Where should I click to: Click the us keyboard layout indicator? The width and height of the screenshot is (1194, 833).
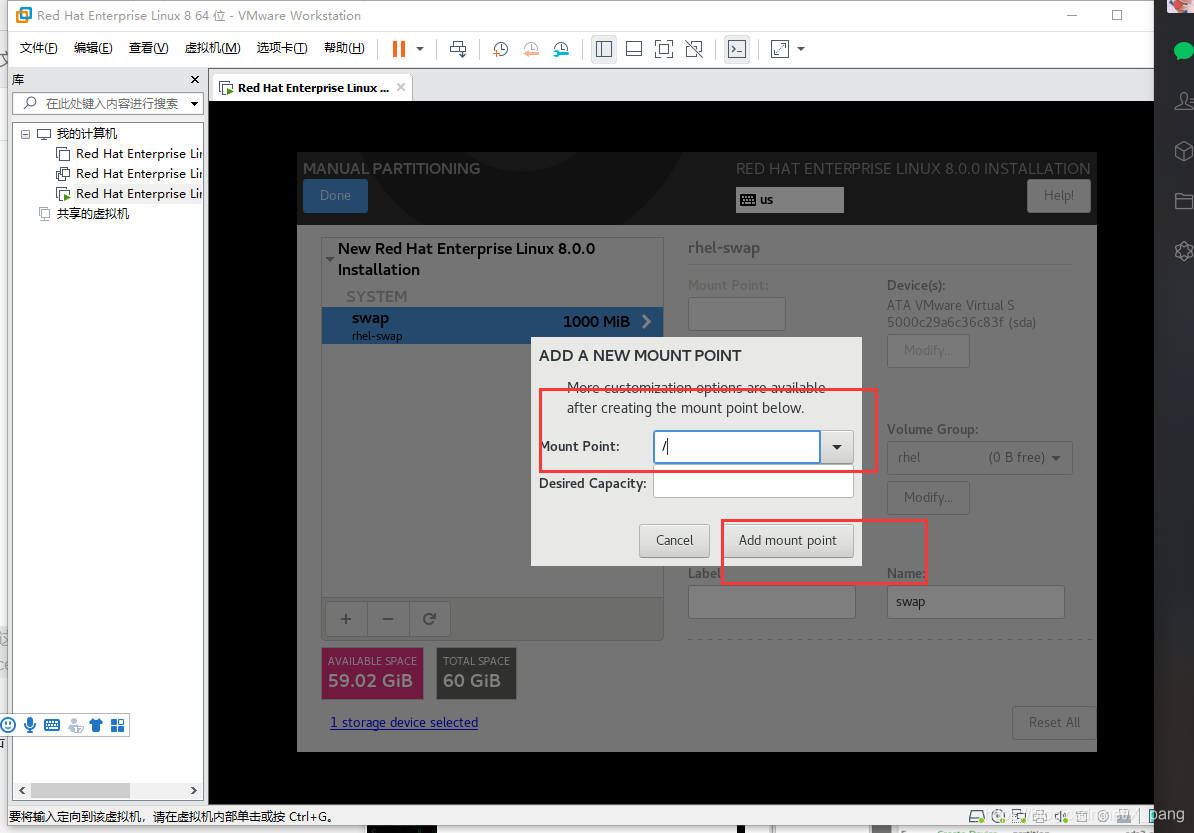pyautogui.click(x=790, y=199)
